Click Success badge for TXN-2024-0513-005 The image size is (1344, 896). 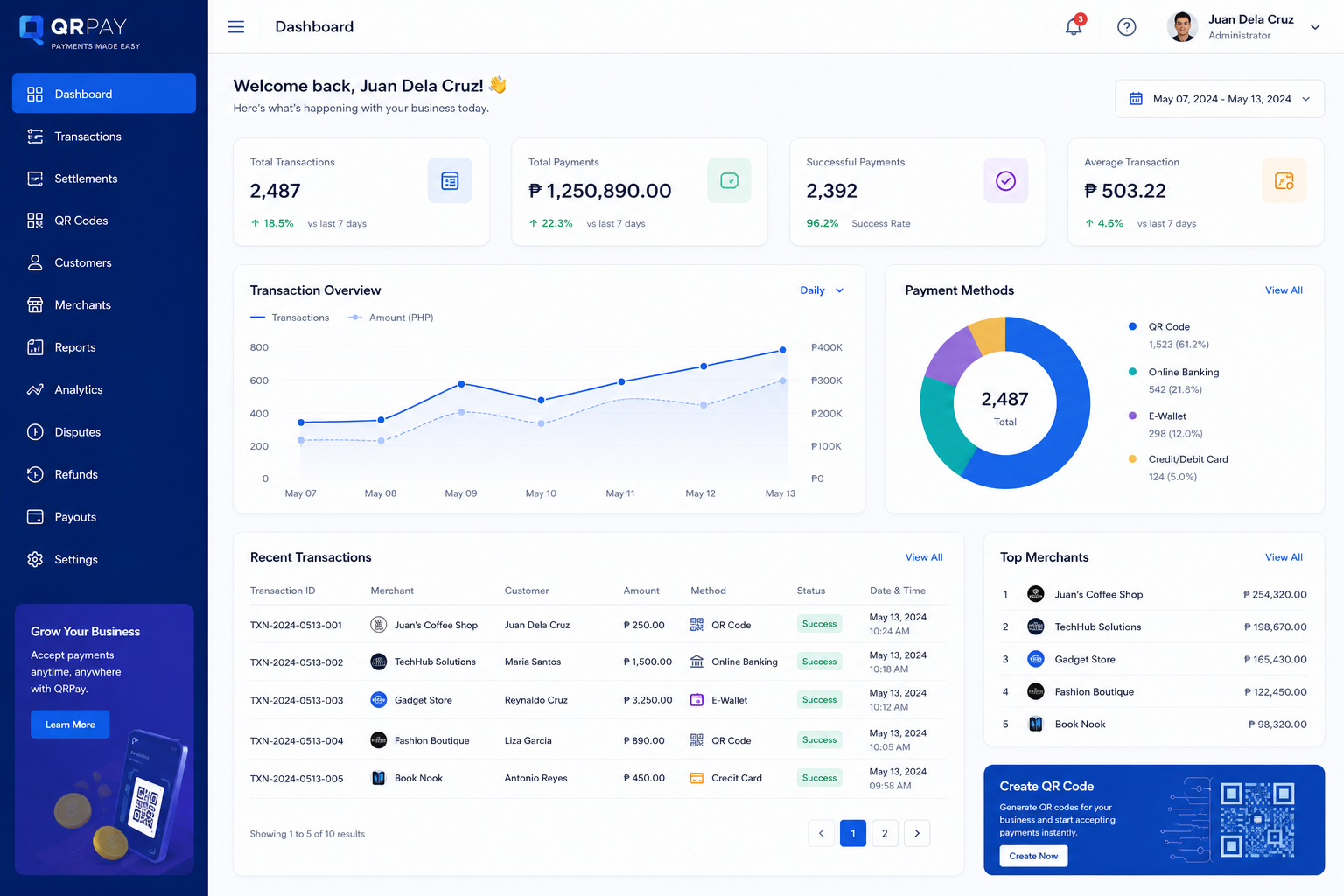click(x=820, y=778)
